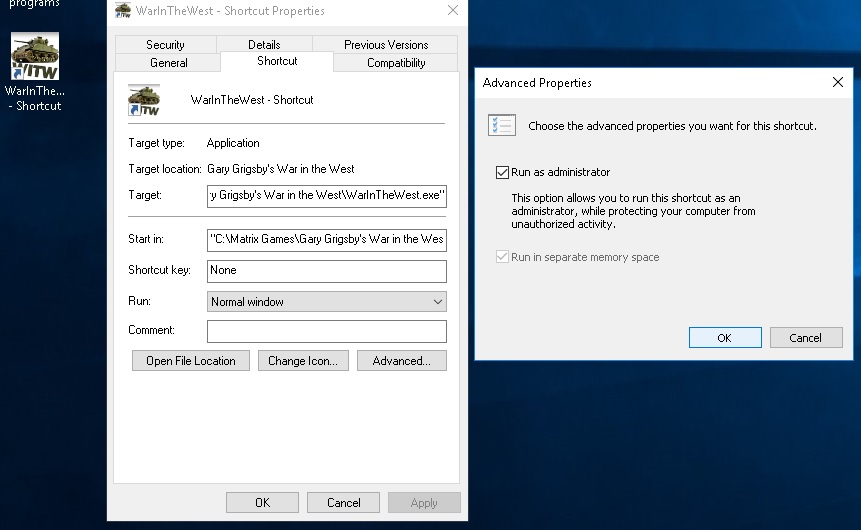The image size is (861, 530).
Task: Click into the Start in field
Action: pyautogui.click(x=327, y=240)
